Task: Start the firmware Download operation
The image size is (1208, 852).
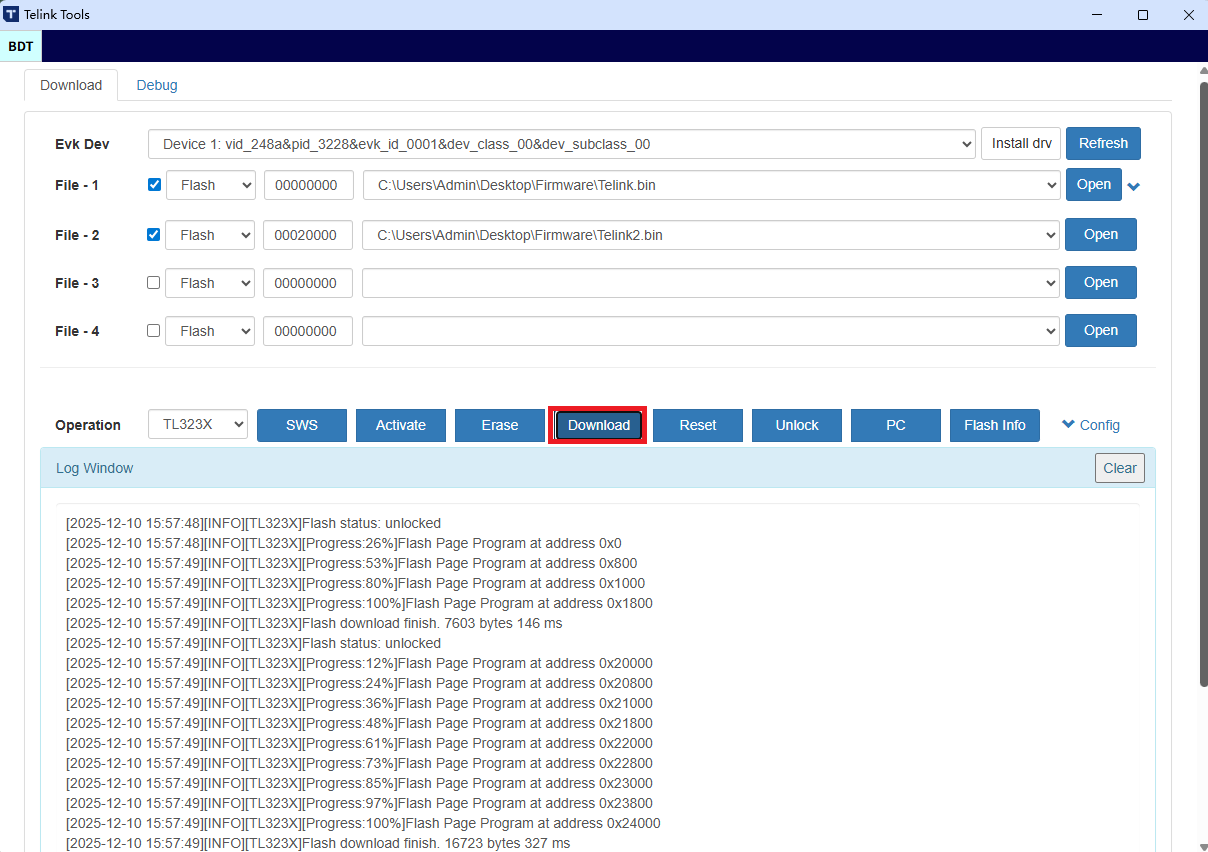Action: 597,425
